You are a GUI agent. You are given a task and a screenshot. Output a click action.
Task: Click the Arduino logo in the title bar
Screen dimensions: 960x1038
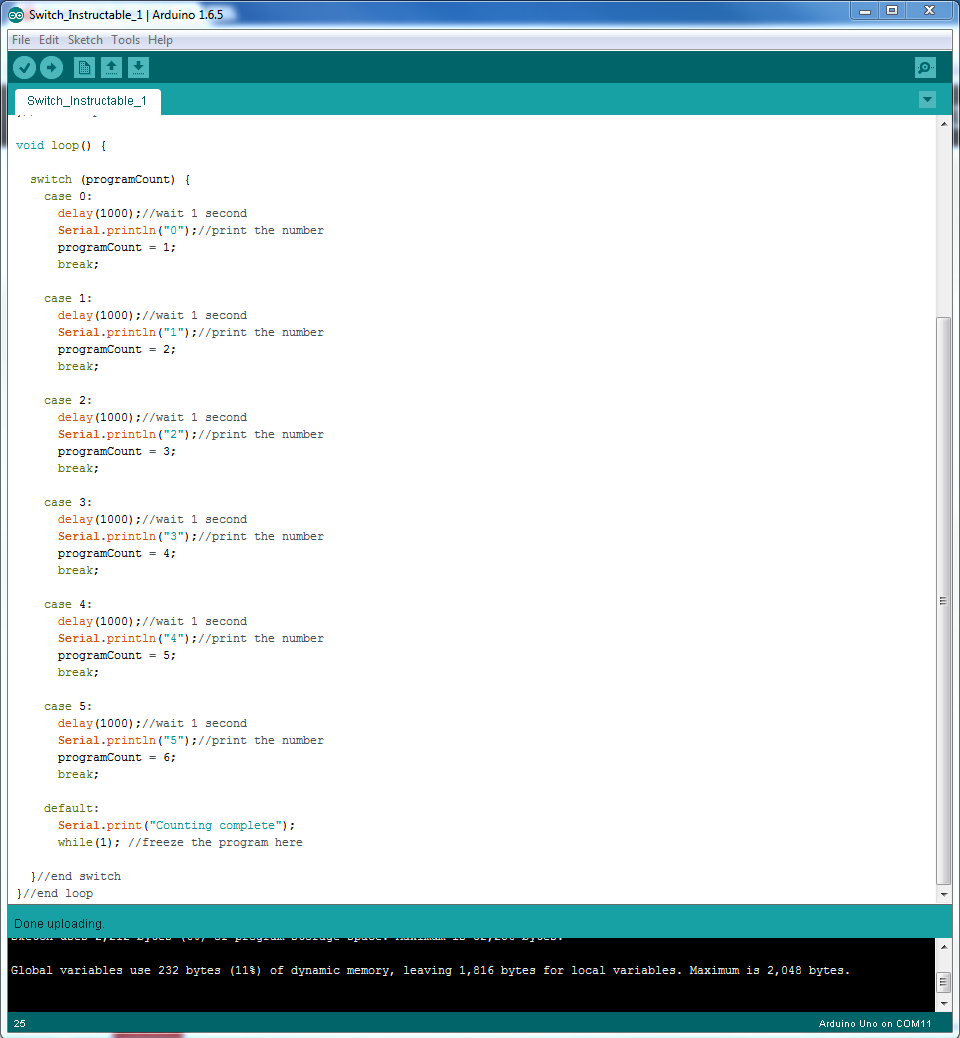14,11
